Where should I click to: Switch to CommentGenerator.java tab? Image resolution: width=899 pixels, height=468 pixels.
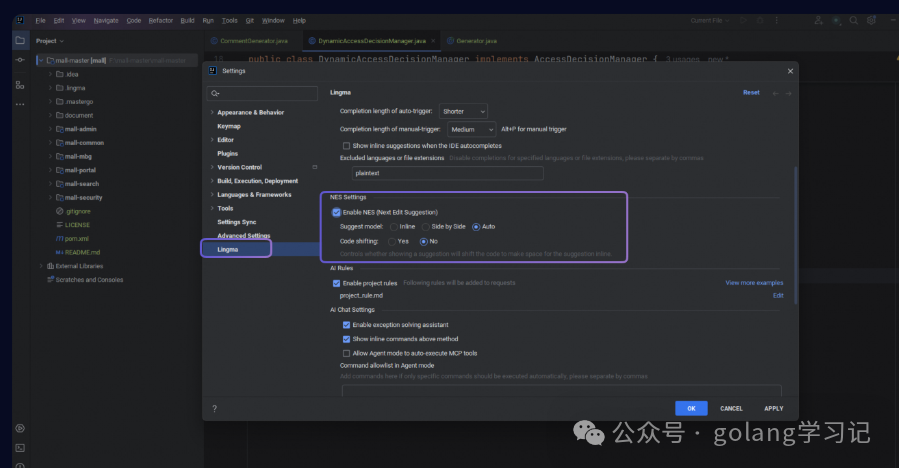pos(249,41)
